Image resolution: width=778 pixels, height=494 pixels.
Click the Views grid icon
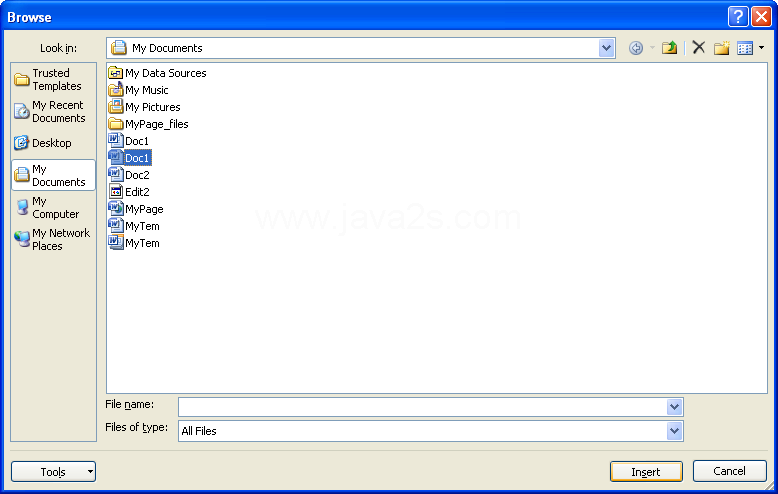click(x=745, y=48)
